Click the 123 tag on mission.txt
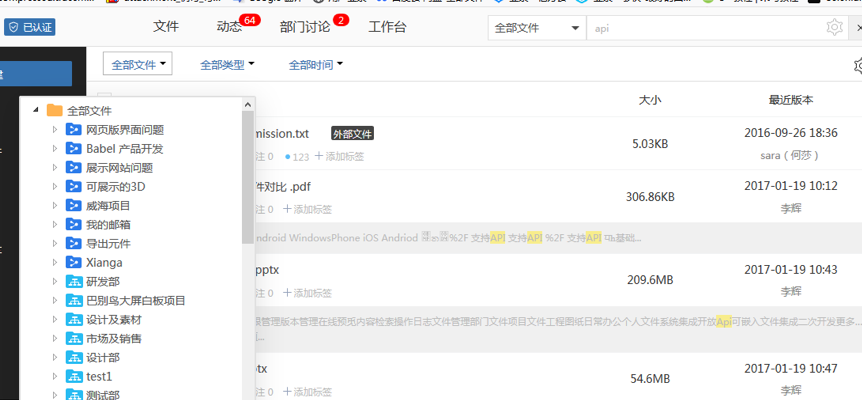This screenshot has height=400, width=862. (297, 157)
